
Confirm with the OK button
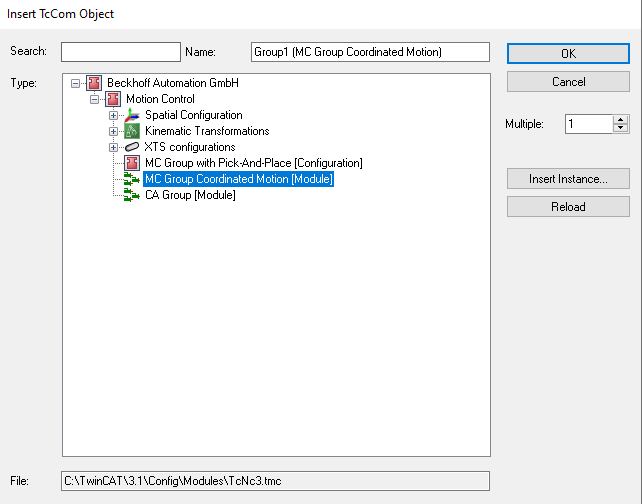point(568,54)
